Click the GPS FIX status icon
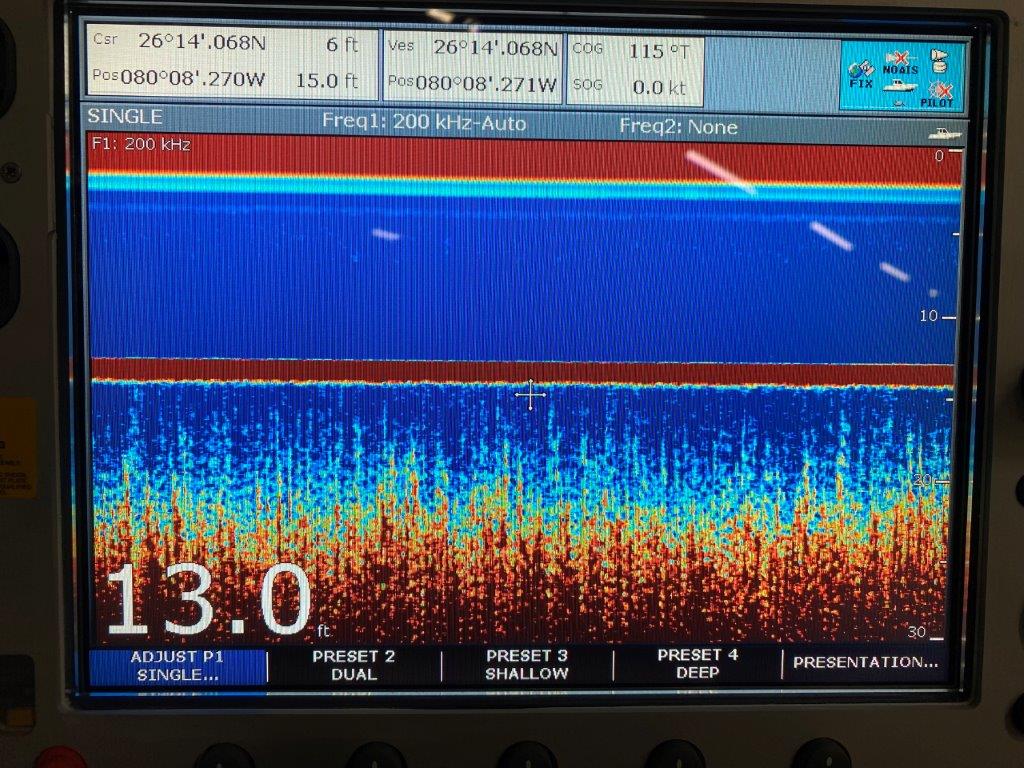 click(x=860, y=74)
